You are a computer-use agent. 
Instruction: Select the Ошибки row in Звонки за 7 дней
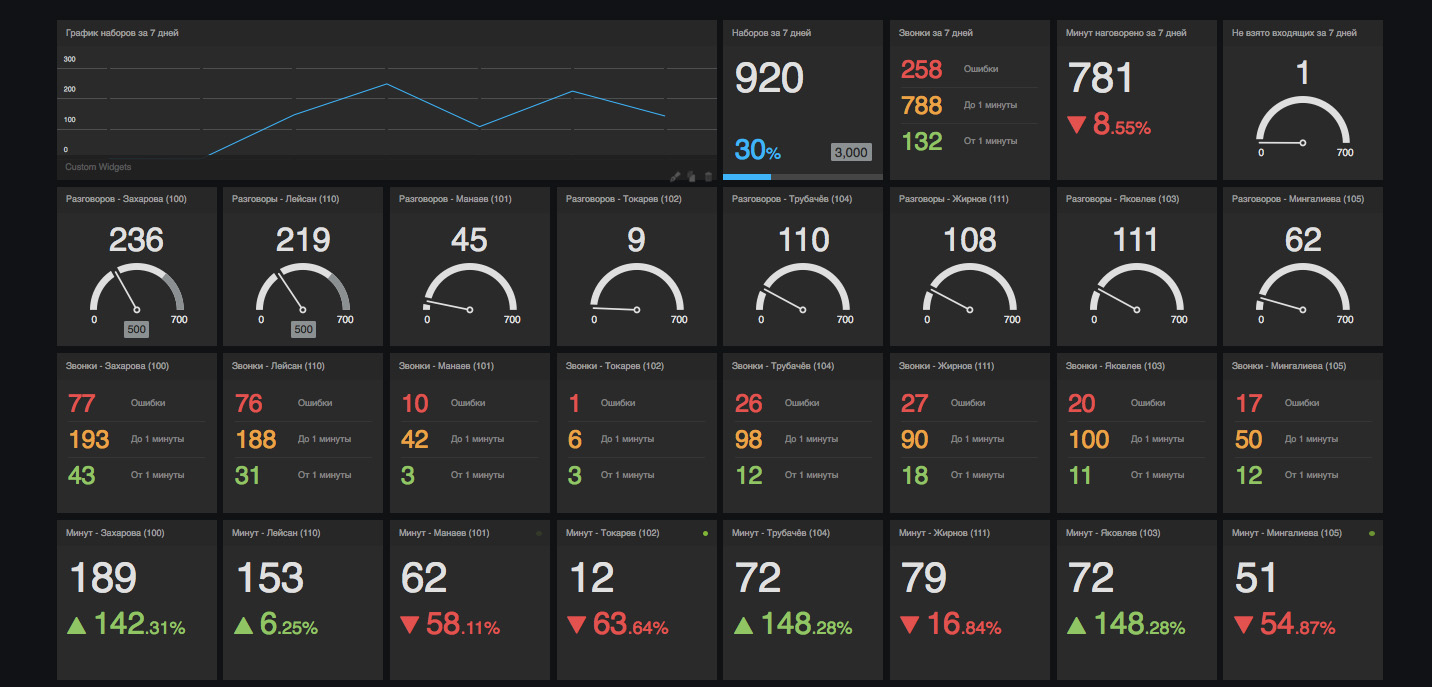[968, 69]
